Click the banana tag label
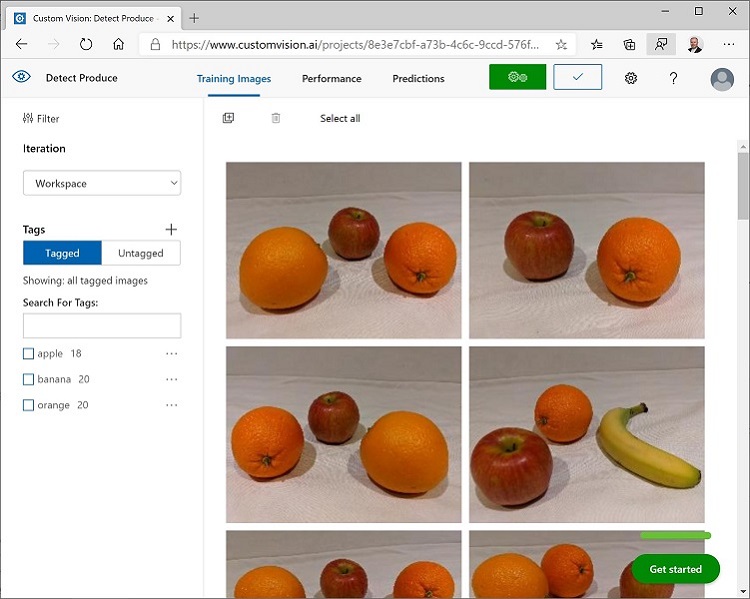The height and width of the screenshot is (599, 750). click(x=54, y=379)
